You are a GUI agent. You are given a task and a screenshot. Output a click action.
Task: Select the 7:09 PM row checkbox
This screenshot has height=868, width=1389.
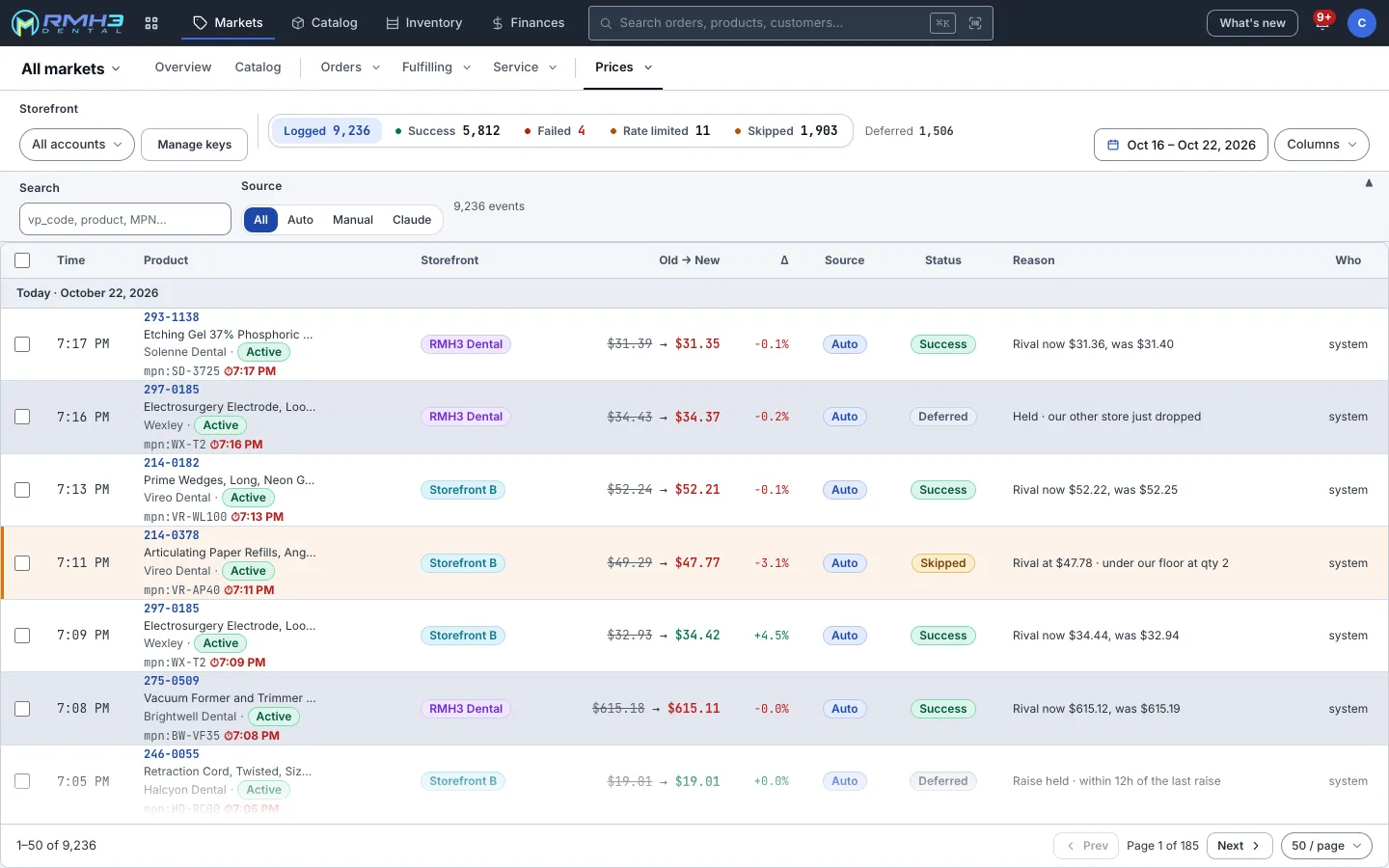pyautogui.click(x=22, y=636)
